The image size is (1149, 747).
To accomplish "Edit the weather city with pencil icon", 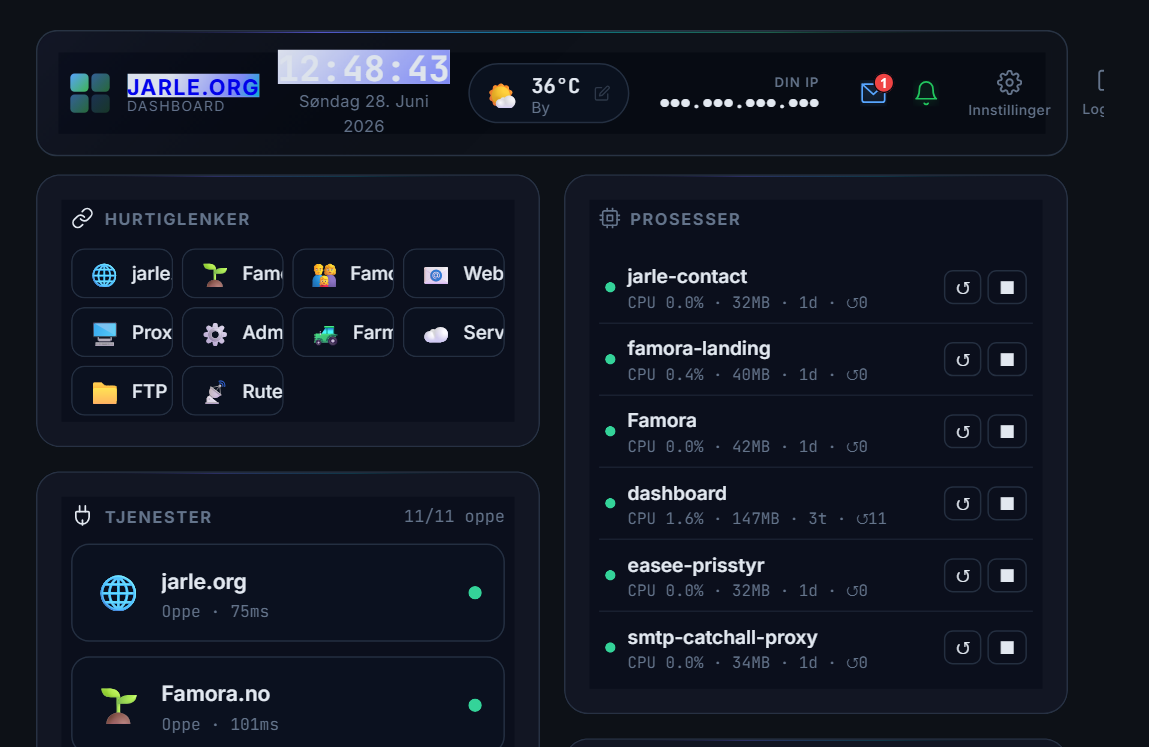I will (602, 93).
